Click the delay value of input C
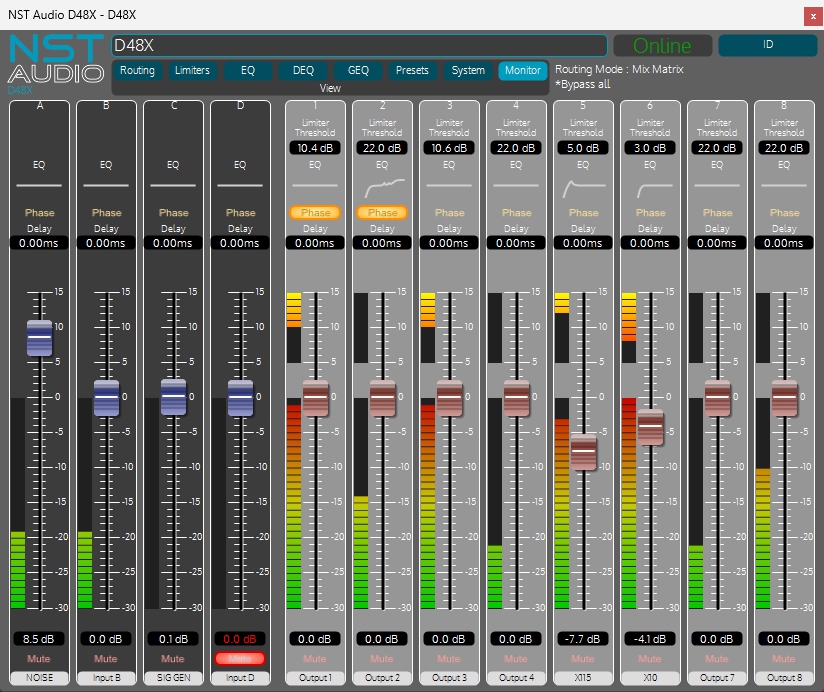This screenshot has height=692, width=824. tap(173, 243)
